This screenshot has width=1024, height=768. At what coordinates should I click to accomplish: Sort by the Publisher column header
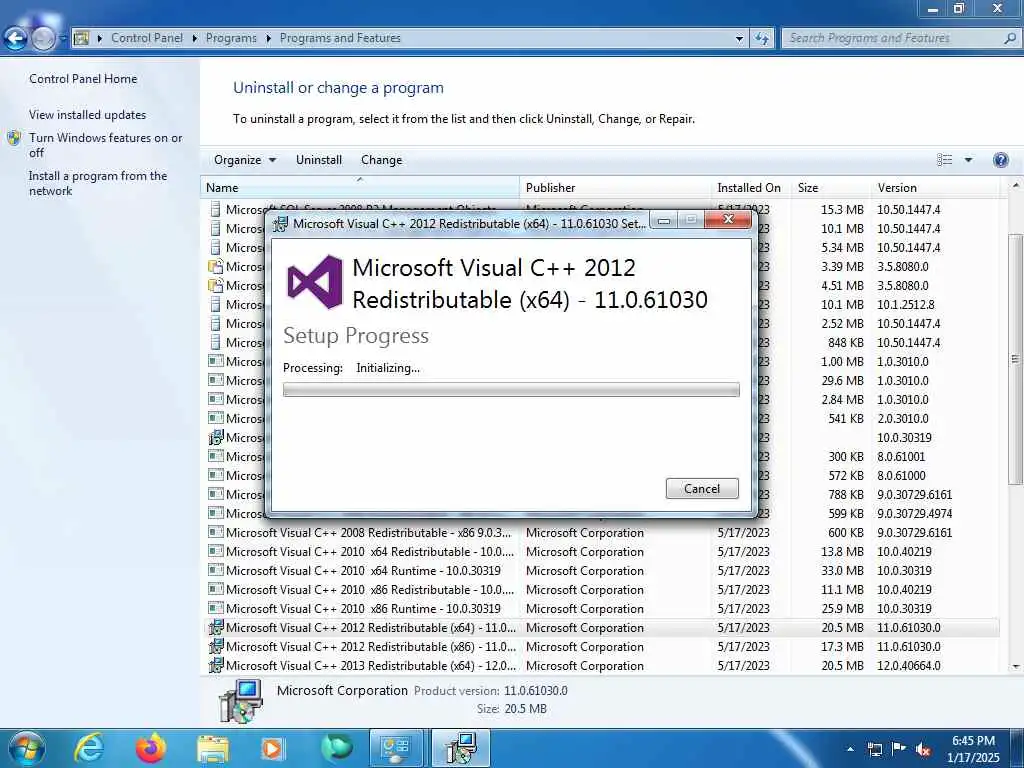[x=615, y=187]
